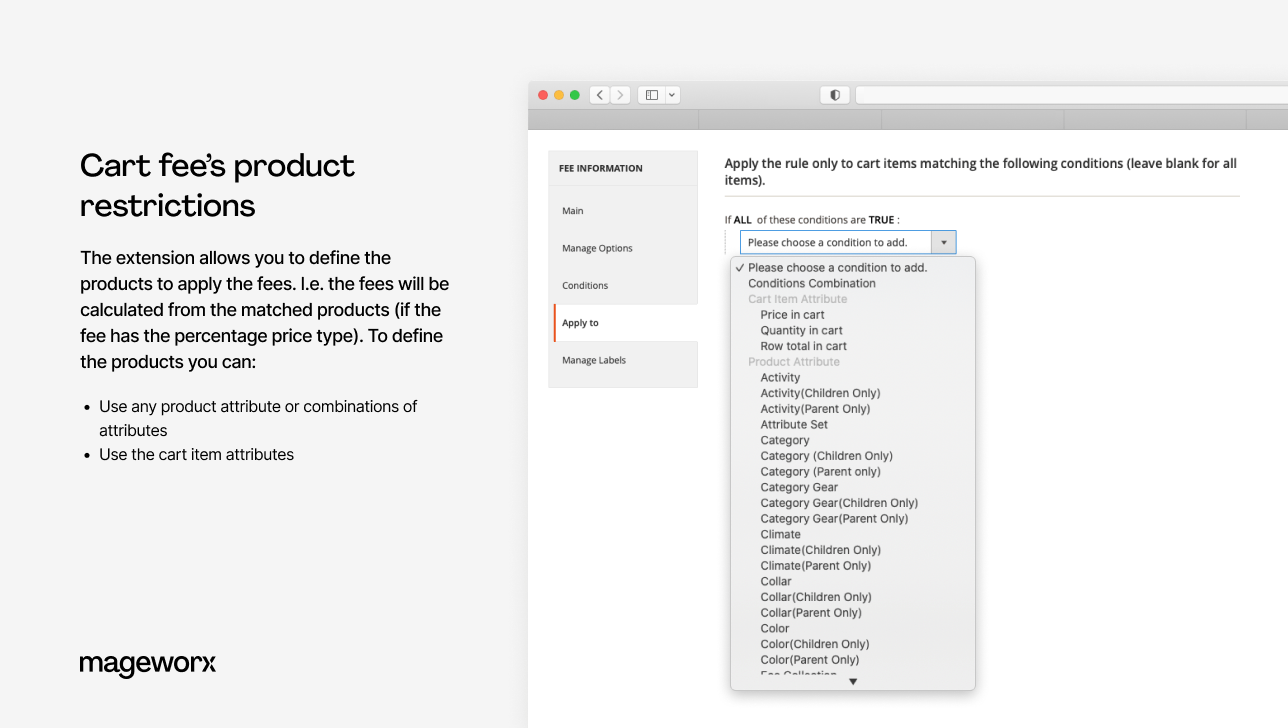
Task: Select Main in the Fee Information sidebar
Action: click(x=572, y=210)
